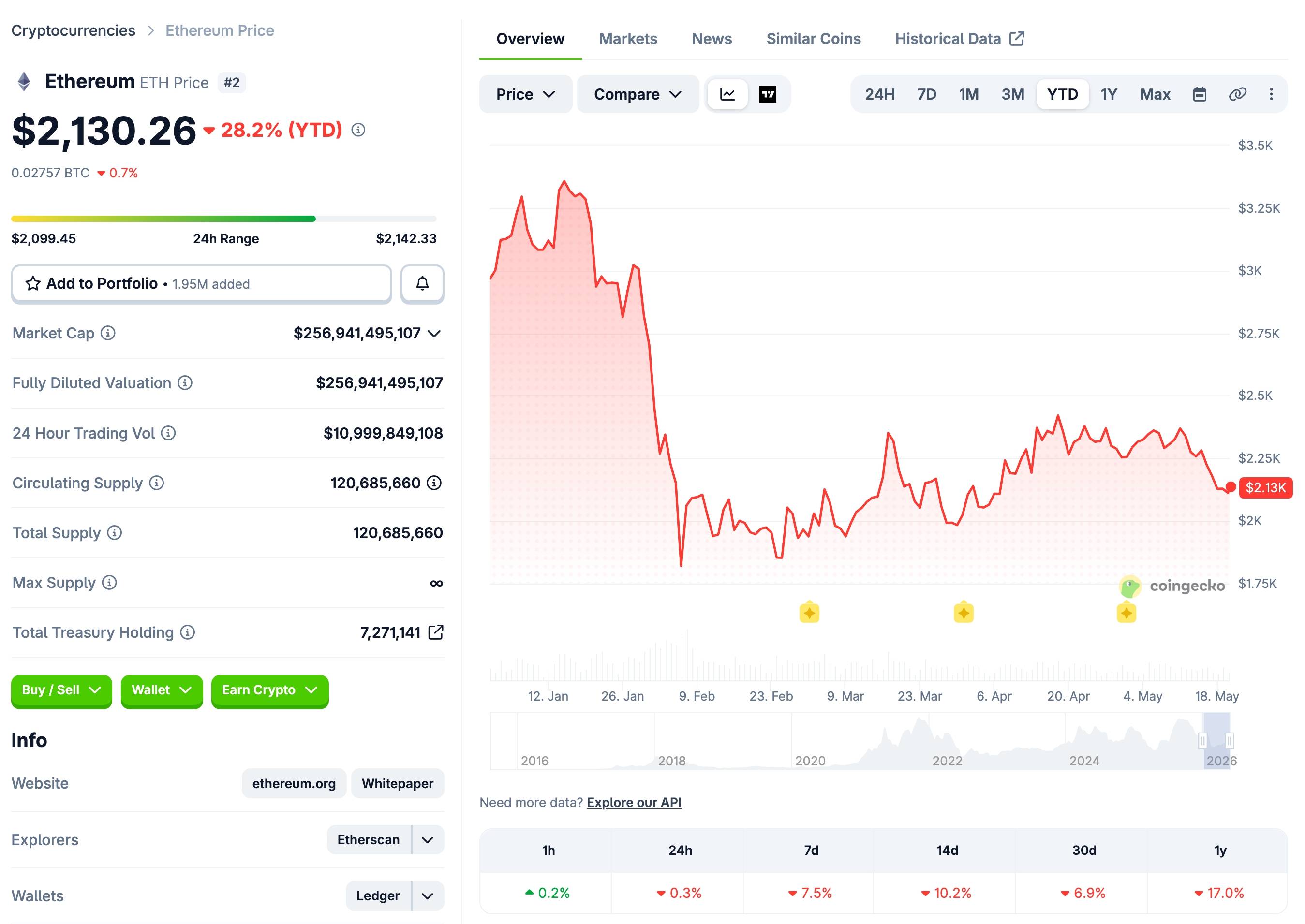Select 7D chart timeframe
Image resolution: width=1305 pixels, height=924 pixels.
coord(927,94)
